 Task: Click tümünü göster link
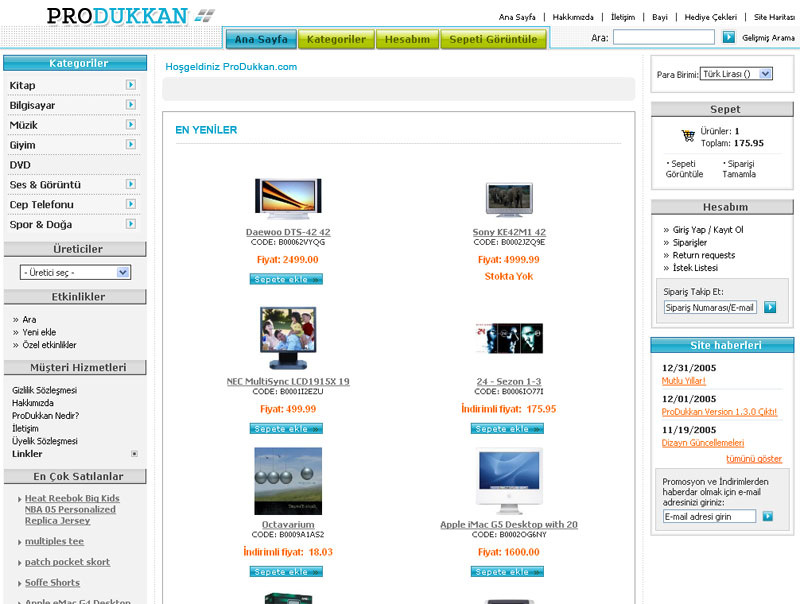[754, 459]
